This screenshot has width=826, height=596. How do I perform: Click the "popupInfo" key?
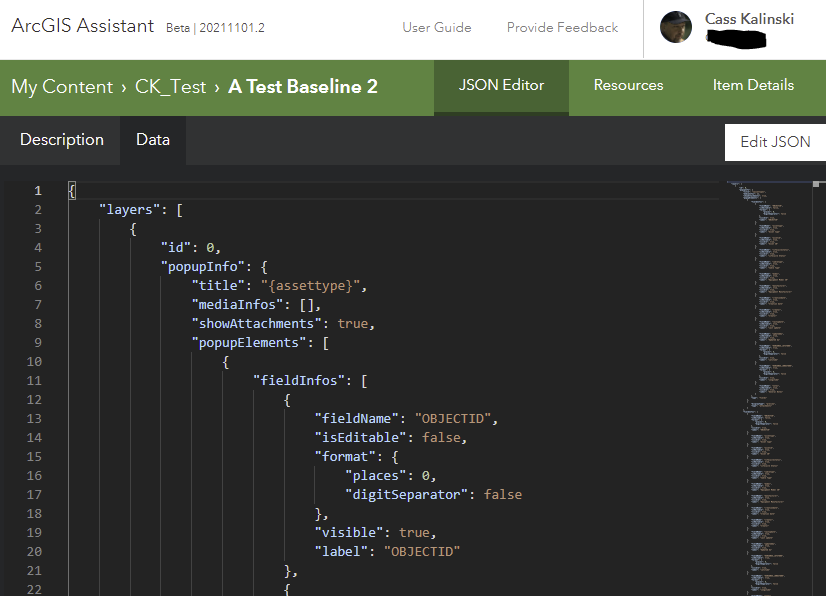(x=203, y=267)
